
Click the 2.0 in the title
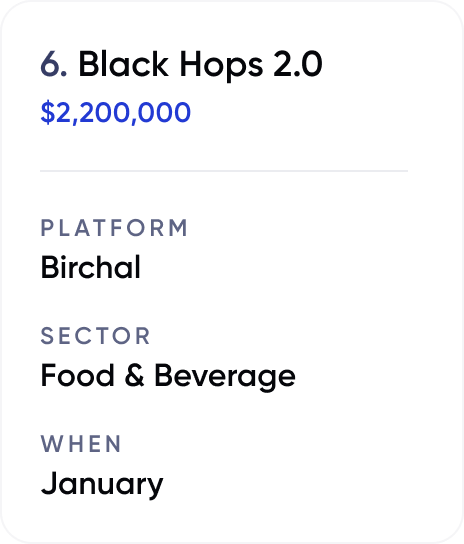298,64
